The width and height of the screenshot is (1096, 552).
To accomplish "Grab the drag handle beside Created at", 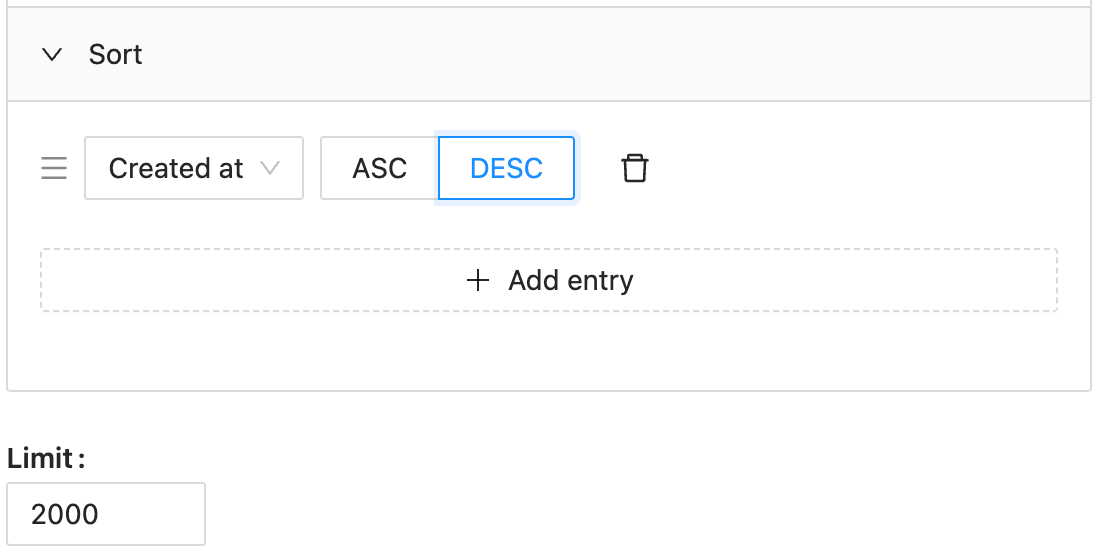I will pyautogui.click(x=54, y=168).
